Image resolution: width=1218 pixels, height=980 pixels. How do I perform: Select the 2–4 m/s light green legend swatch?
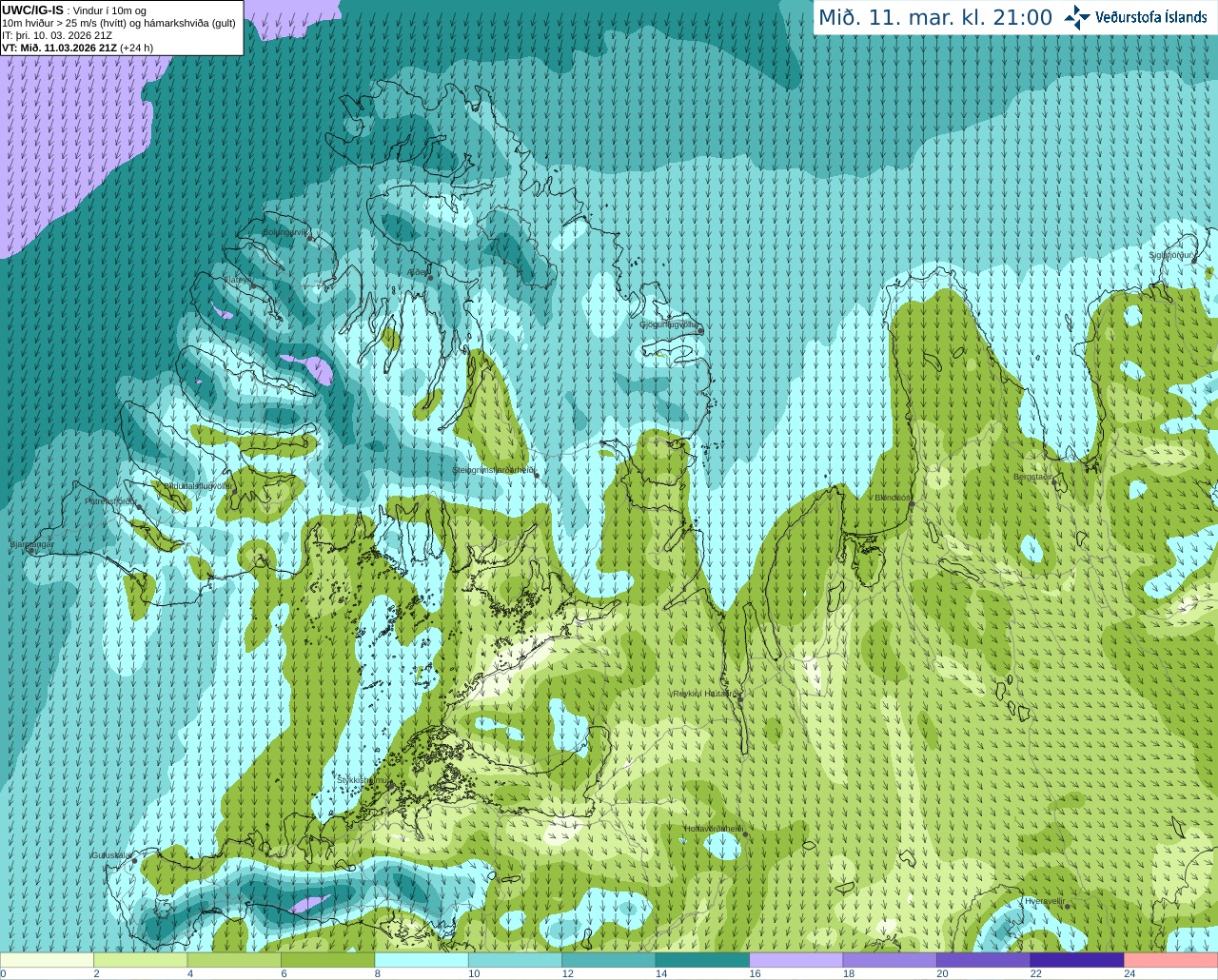(x=141, y=960)
